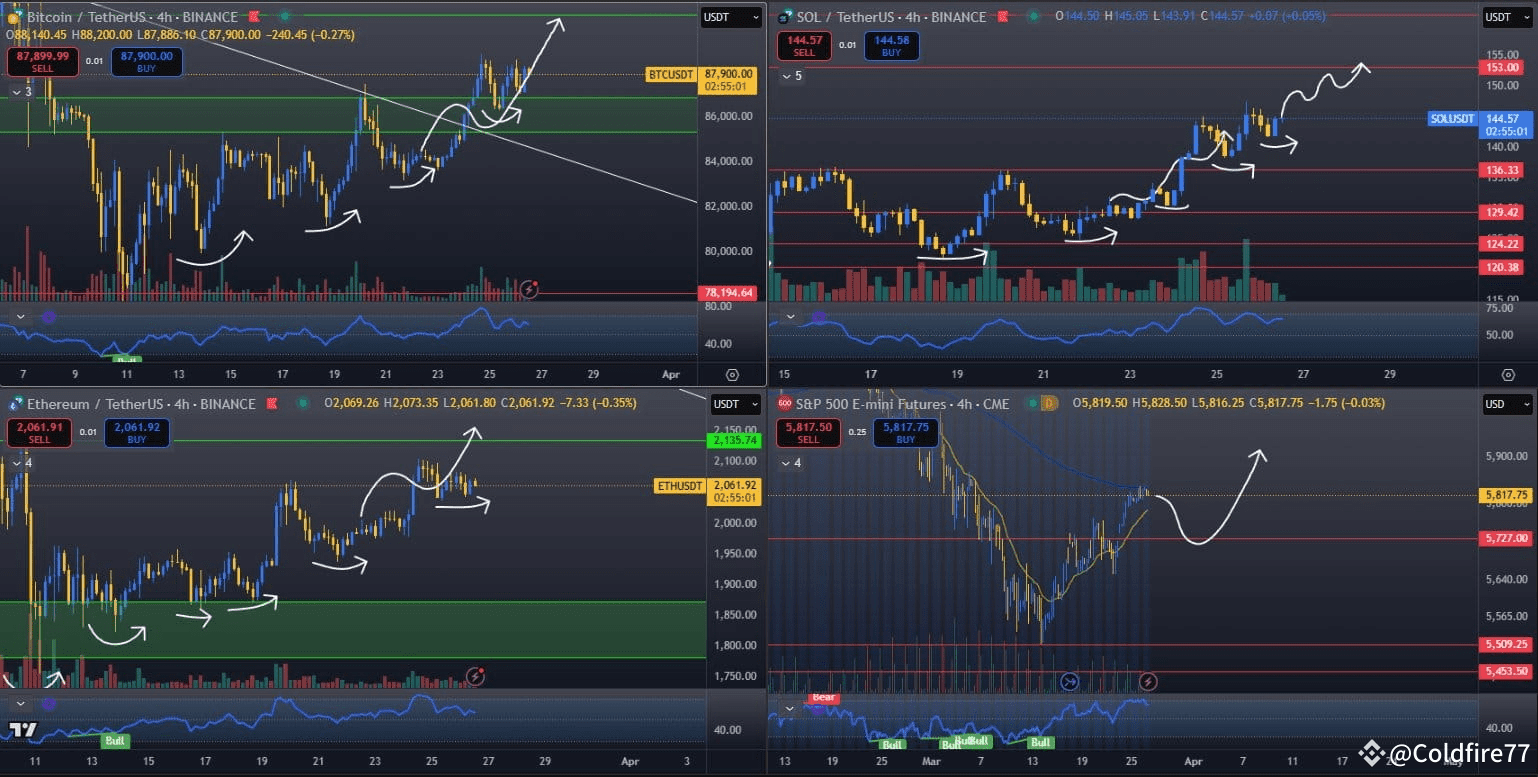Click the BTCUSDT price label on price axis
The image size is (1538, 777).
(672, 74)
